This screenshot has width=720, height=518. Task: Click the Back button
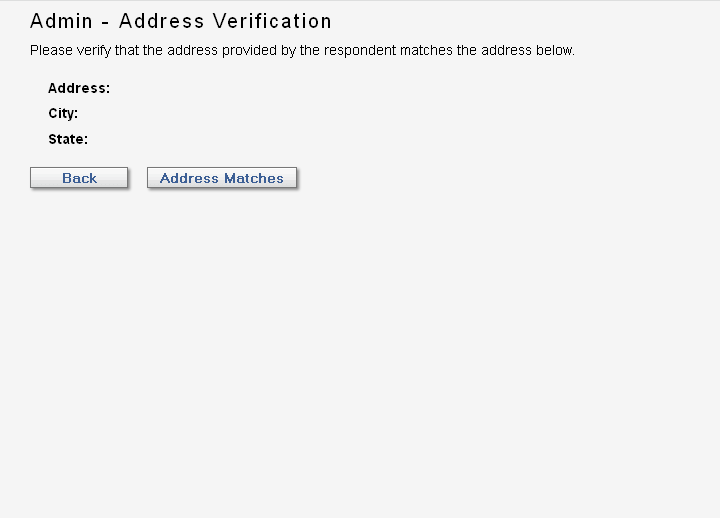pyautogui.click(x=79, y=178)
